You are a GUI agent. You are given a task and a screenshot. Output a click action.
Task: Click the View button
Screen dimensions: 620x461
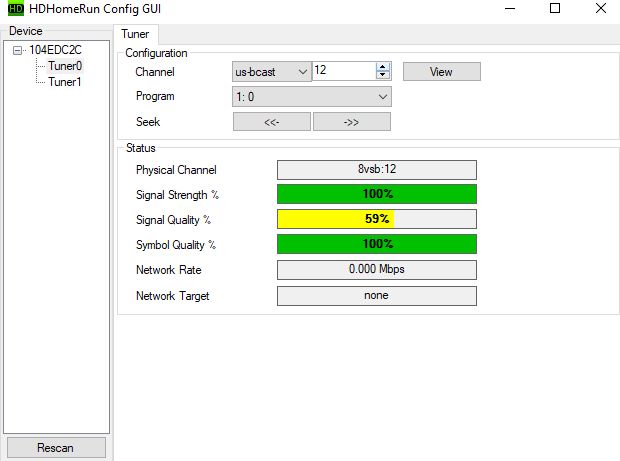[442, 72]
